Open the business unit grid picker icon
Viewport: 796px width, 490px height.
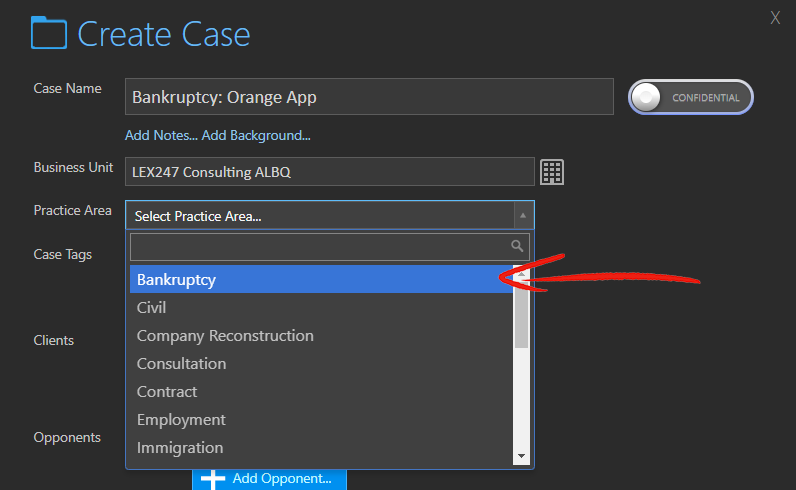(x=552, y=172)
